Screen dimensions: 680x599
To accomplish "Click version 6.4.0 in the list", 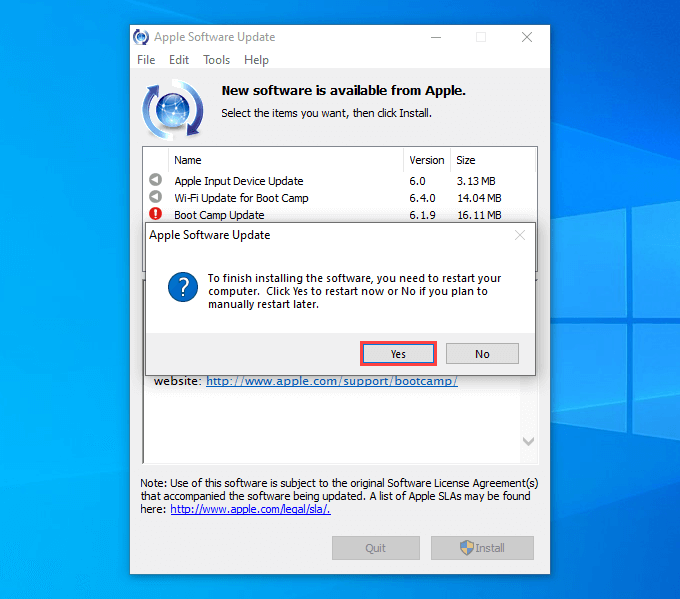I will pyautogui.click(x=422, y=198).
